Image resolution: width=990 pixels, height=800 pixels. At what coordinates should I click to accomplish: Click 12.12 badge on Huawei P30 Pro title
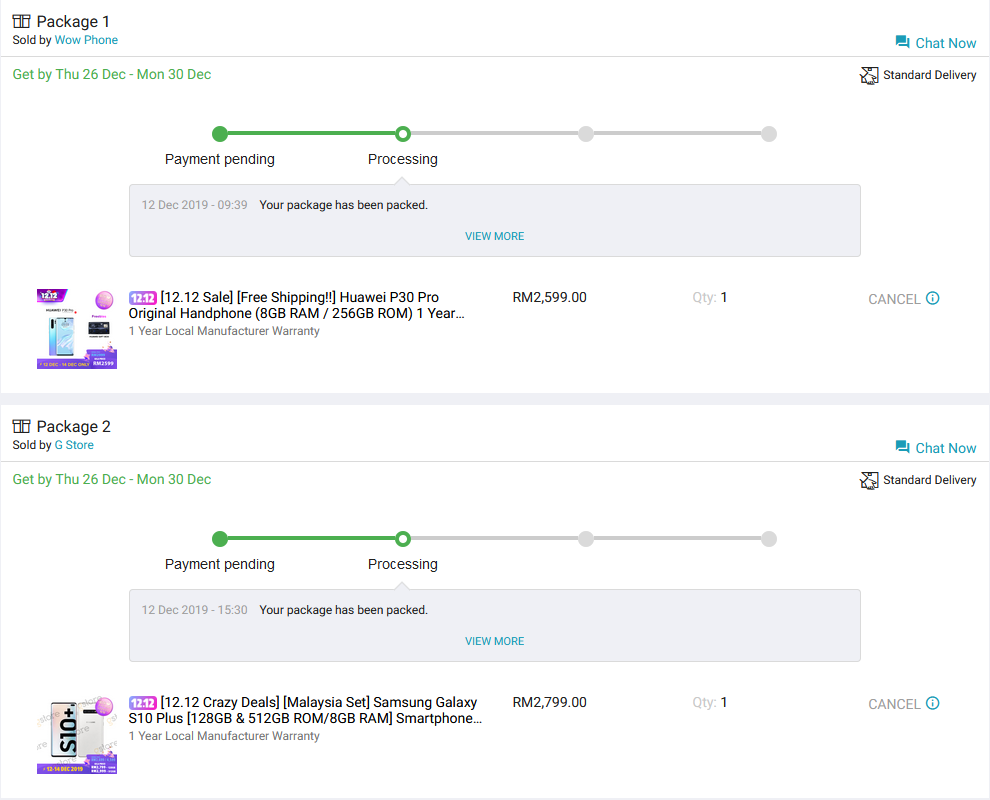click(143, 297)
